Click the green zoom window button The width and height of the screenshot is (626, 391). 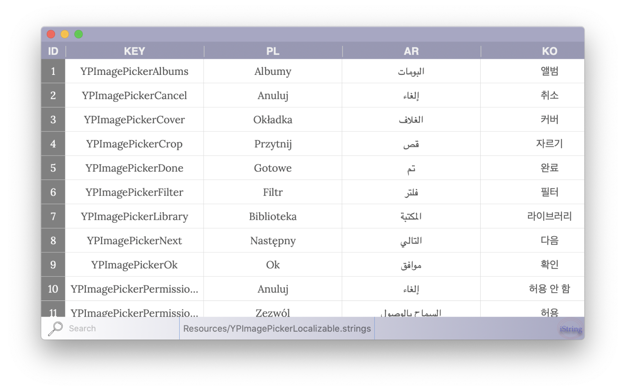[x=79, y=34]
